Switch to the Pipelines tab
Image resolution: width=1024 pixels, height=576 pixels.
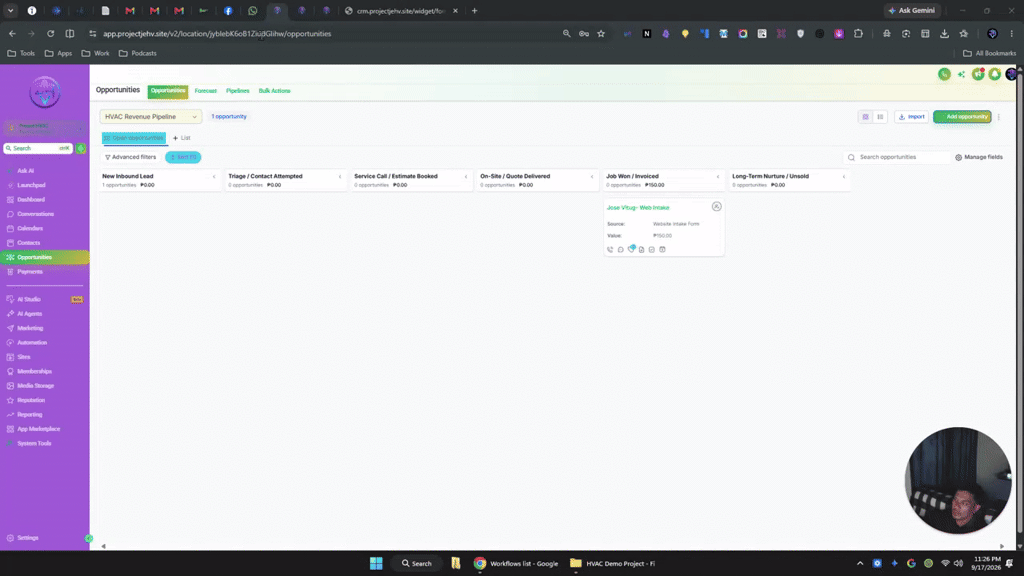click(238, 91)
